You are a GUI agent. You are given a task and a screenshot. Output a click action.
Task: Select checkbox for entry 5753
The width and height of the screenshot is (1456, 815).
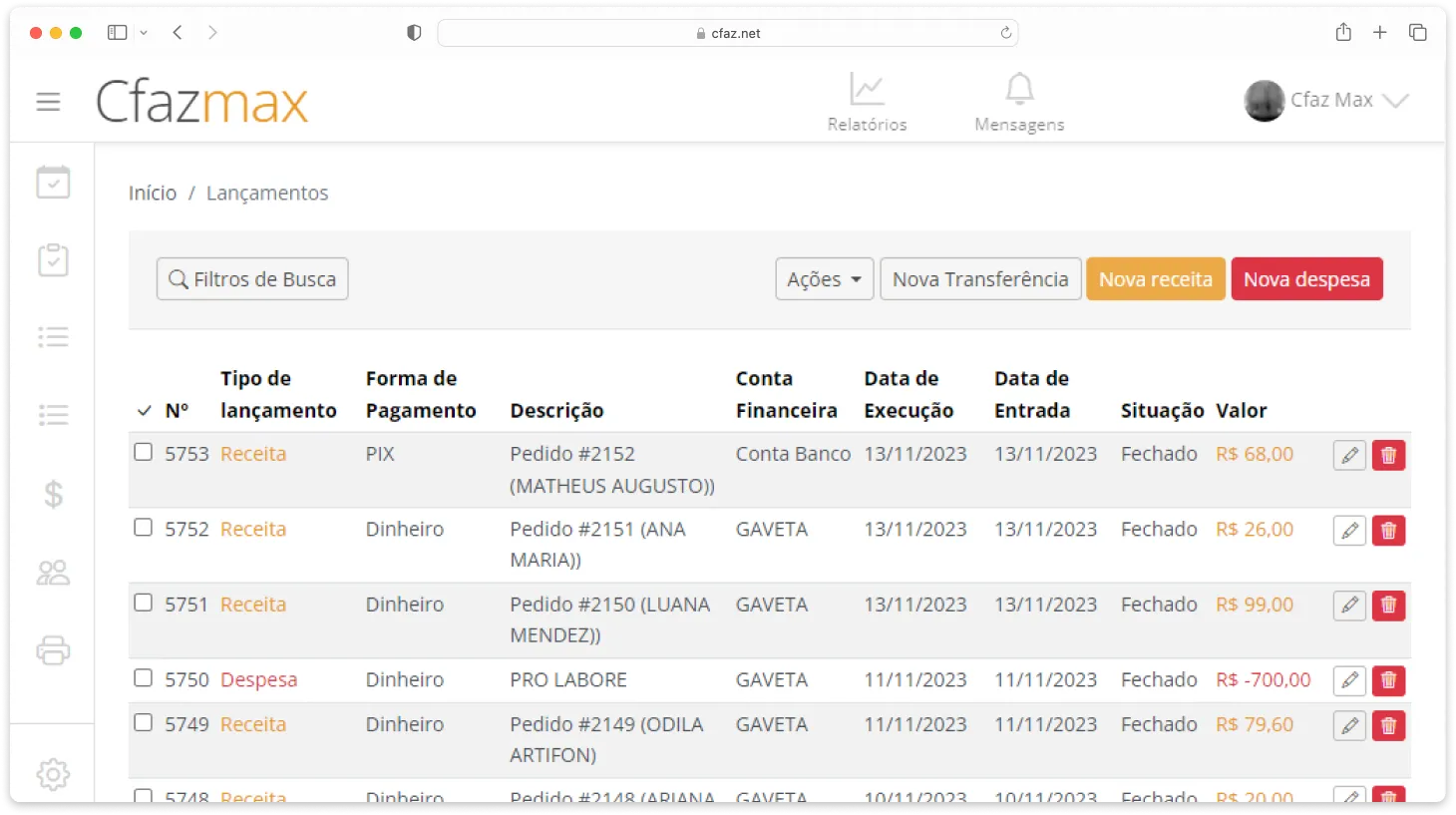144,452
